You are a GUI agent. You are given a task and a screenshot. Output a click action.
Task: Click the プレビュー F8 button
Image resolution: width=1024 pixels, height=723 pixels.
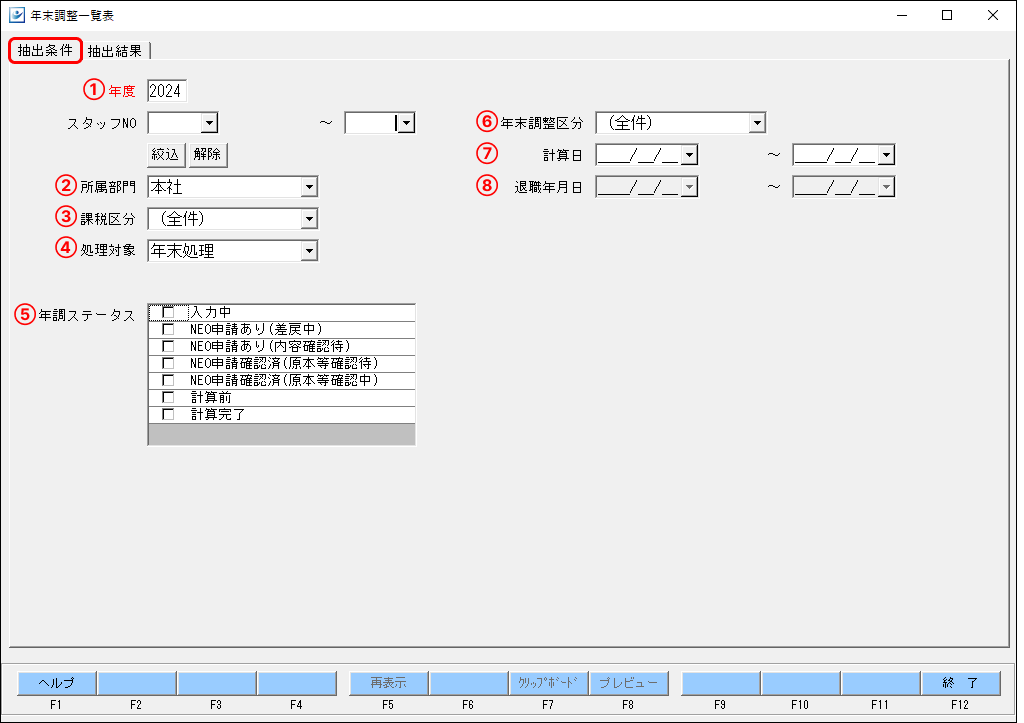point(629,683)
